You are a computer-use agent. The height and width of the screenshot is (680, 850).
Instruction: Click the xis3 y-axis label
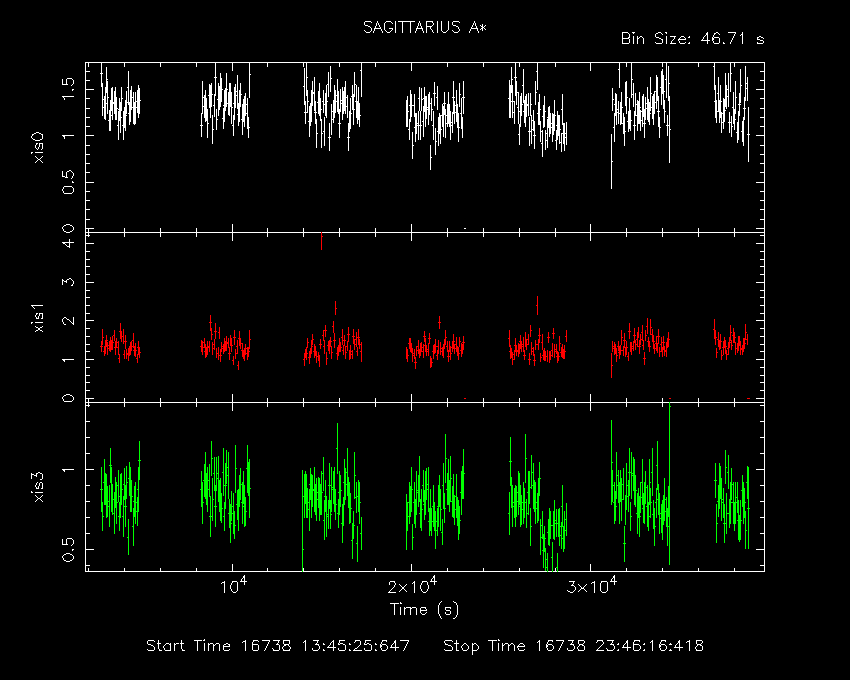point(38,487)
